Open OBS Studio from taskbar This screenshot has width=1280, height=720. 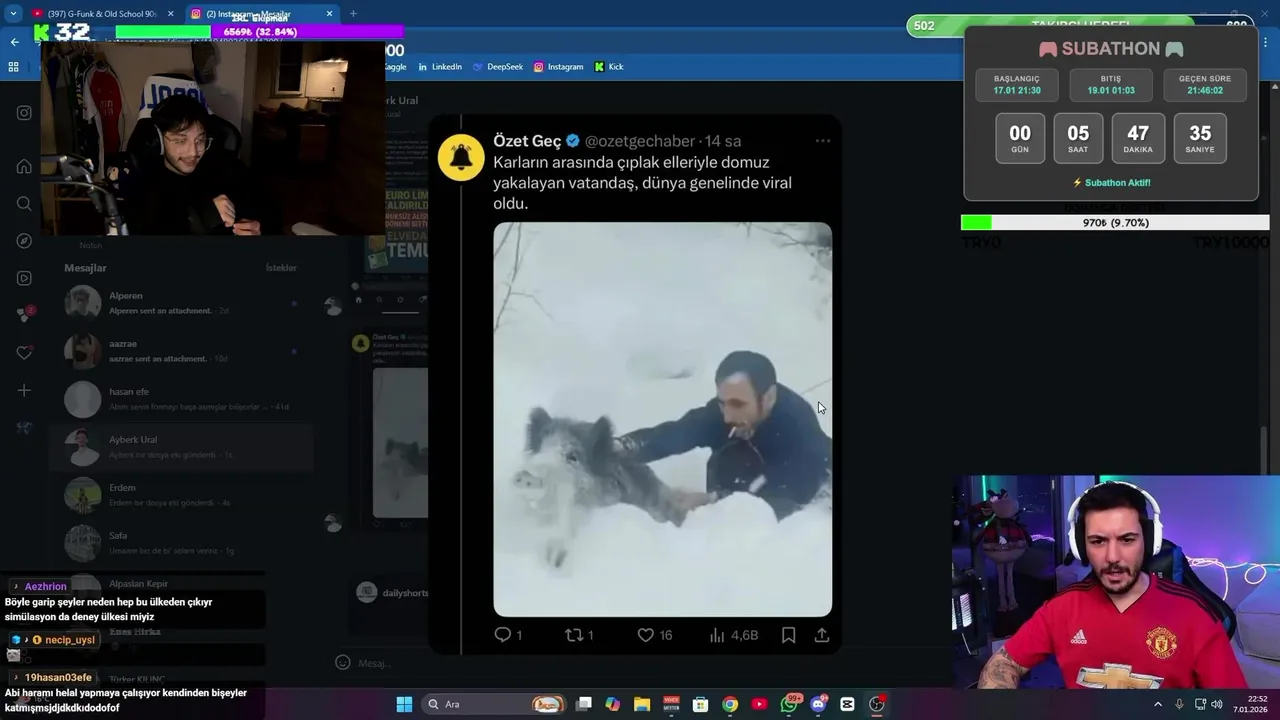pyautogui.click(x=877, y=704)
